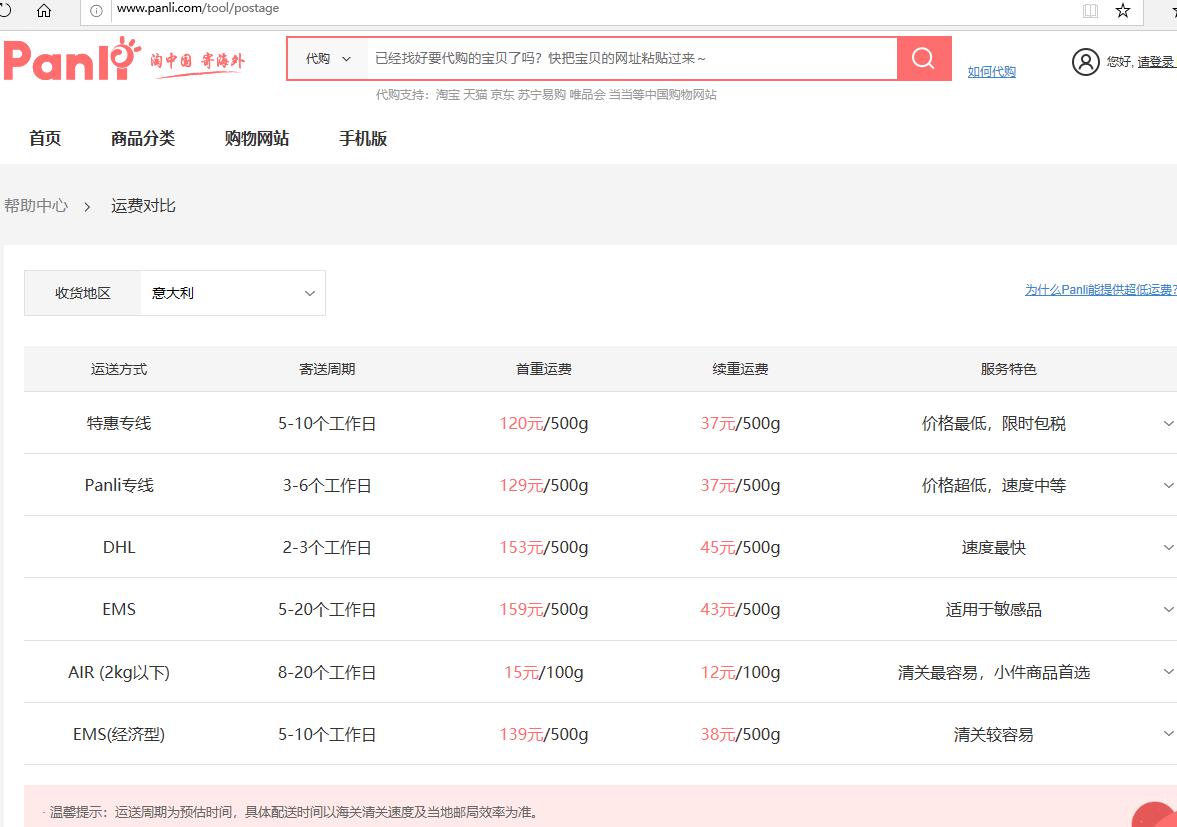Expand the 特惠专线 shipping row details
This screenshot has width=1177, height=827.
point(1168,423)
